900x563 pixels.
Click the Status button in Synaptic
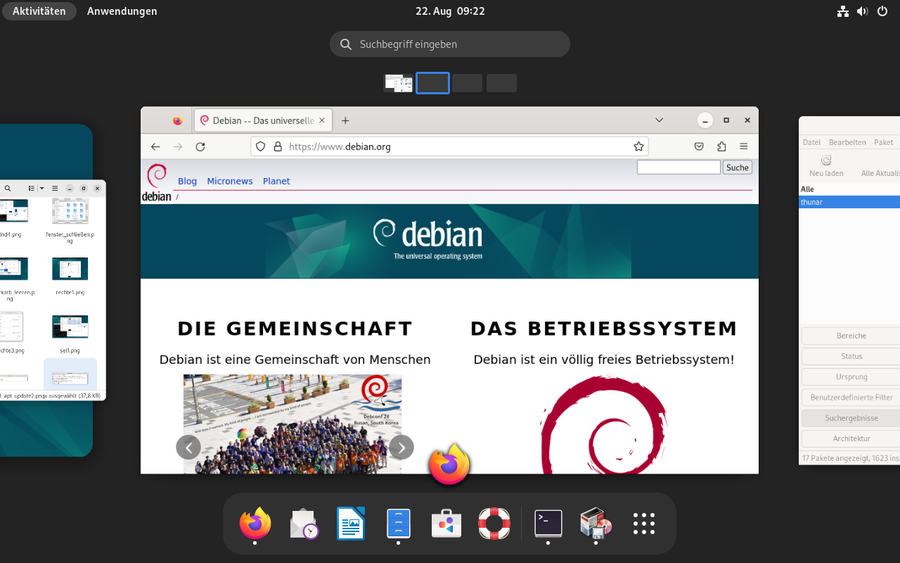[851, 356]
